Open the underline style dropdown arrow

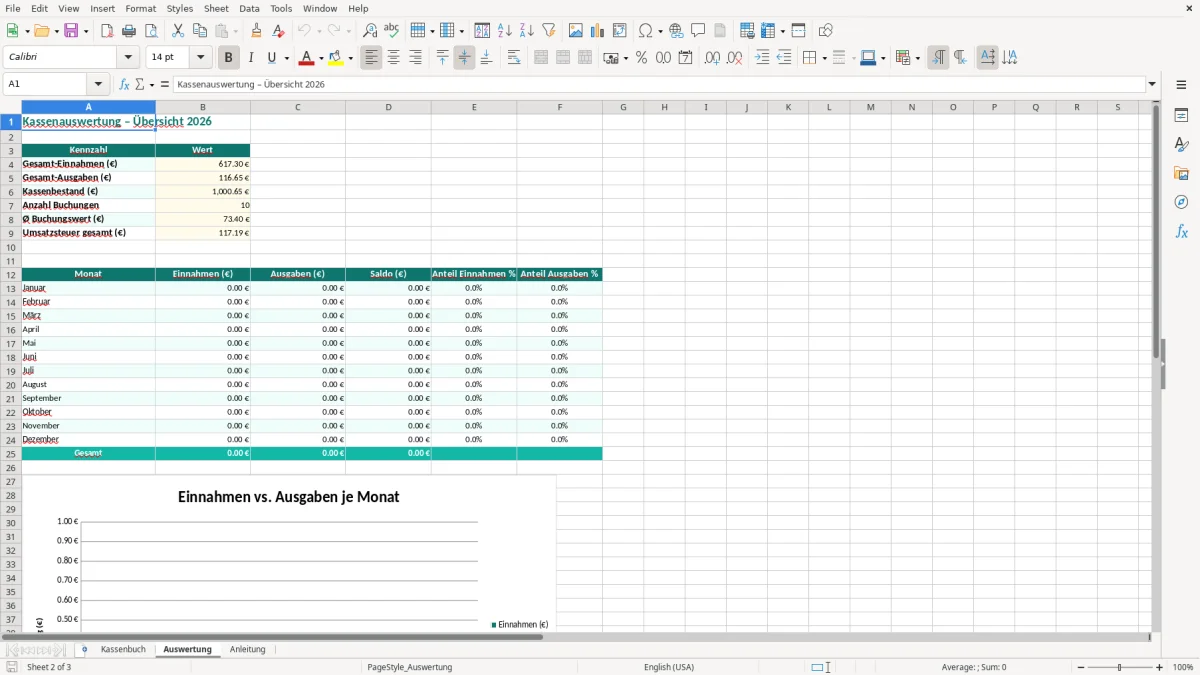286,58
